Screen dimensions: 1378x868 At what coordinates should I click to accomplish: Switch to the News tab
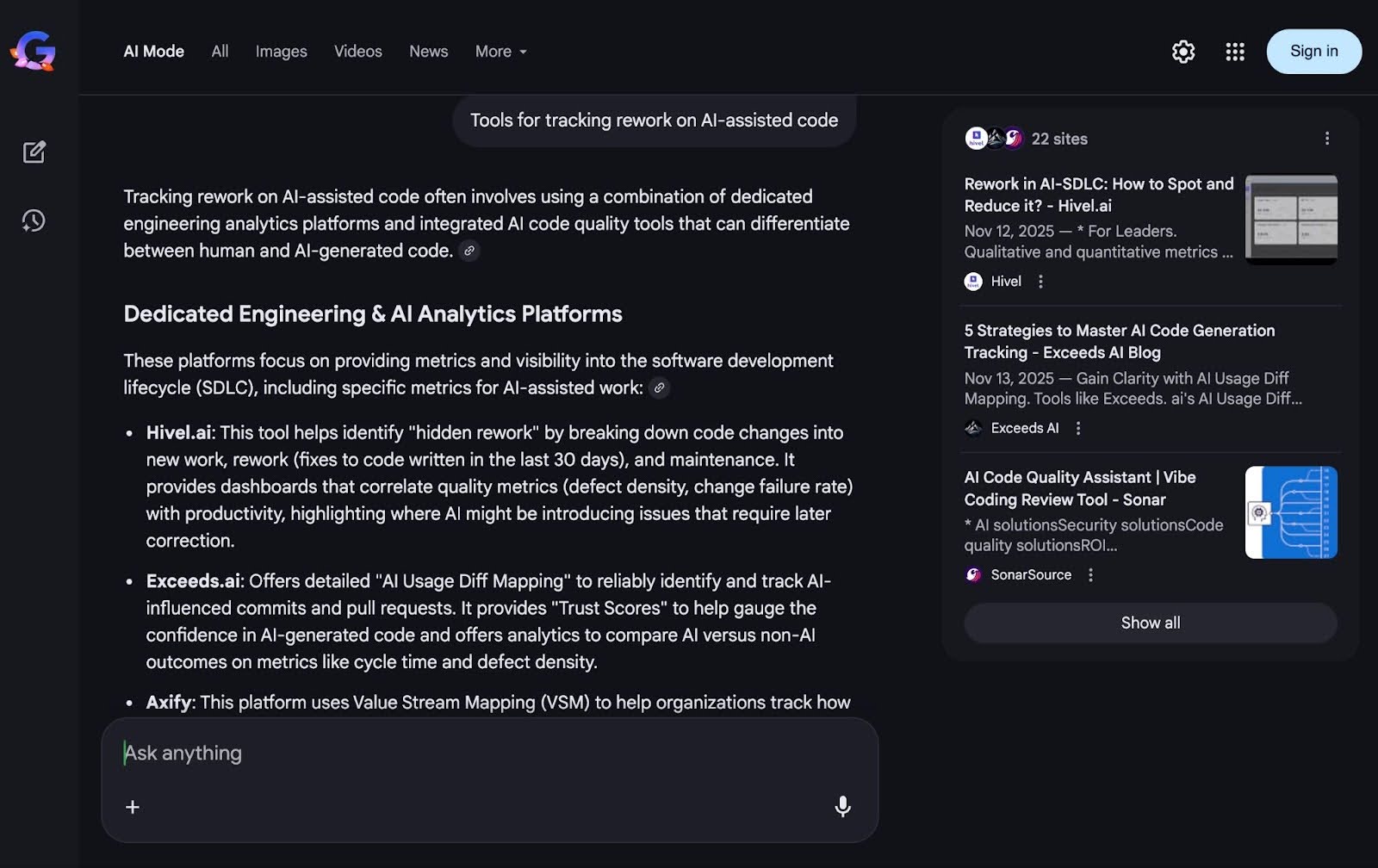(x=428, y=52)
